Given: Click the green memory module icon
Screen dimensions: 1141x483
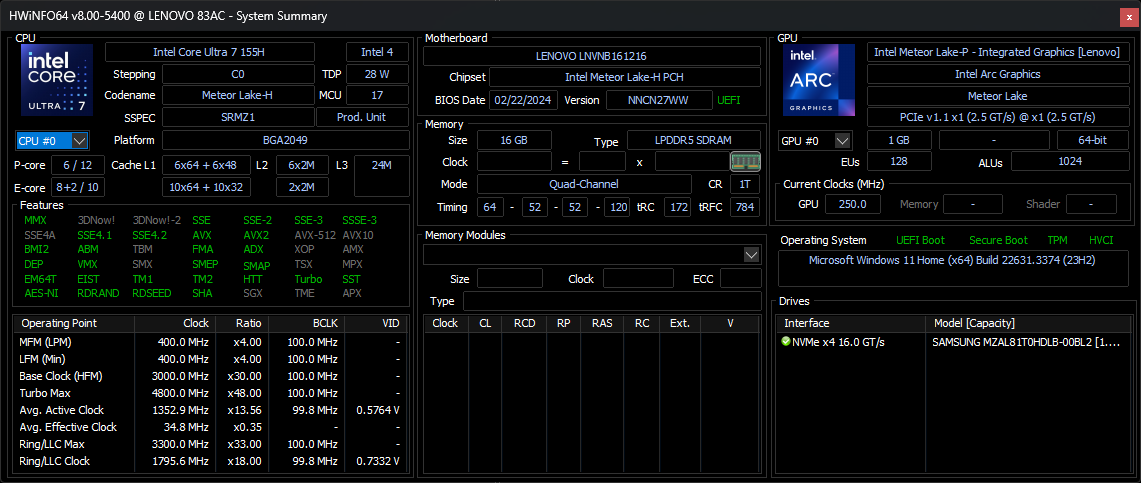Looking at the screenshot, I should coord(745,161).
